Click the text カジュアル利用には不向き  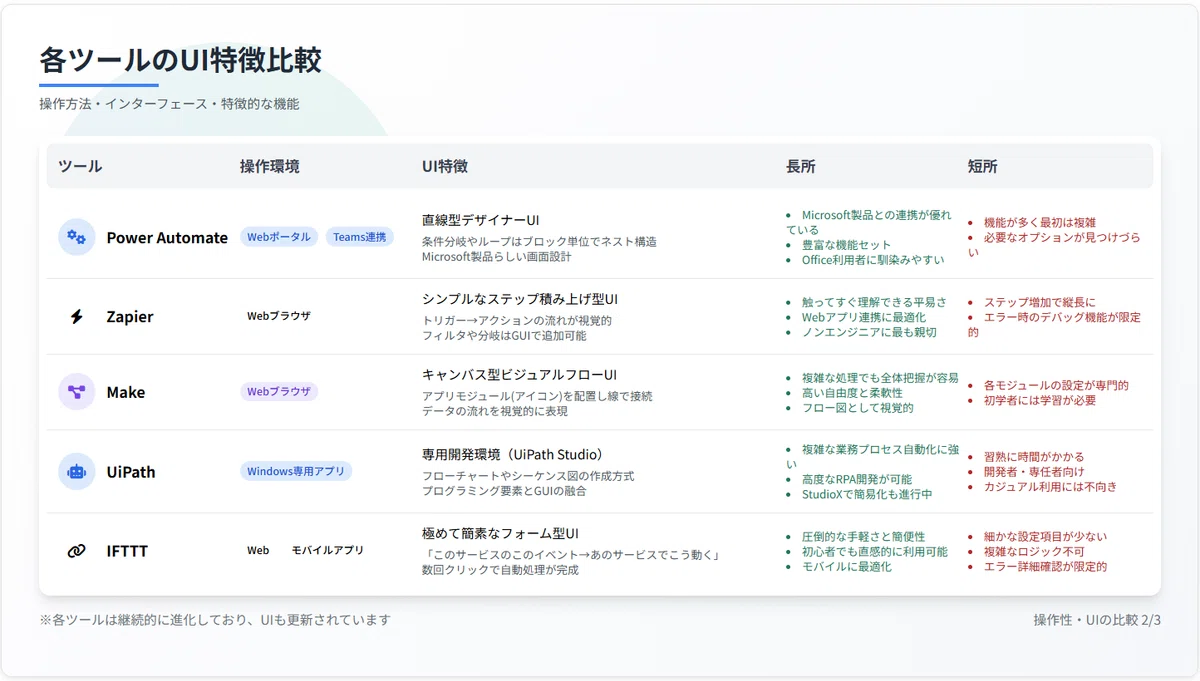tap(1050, 487)
